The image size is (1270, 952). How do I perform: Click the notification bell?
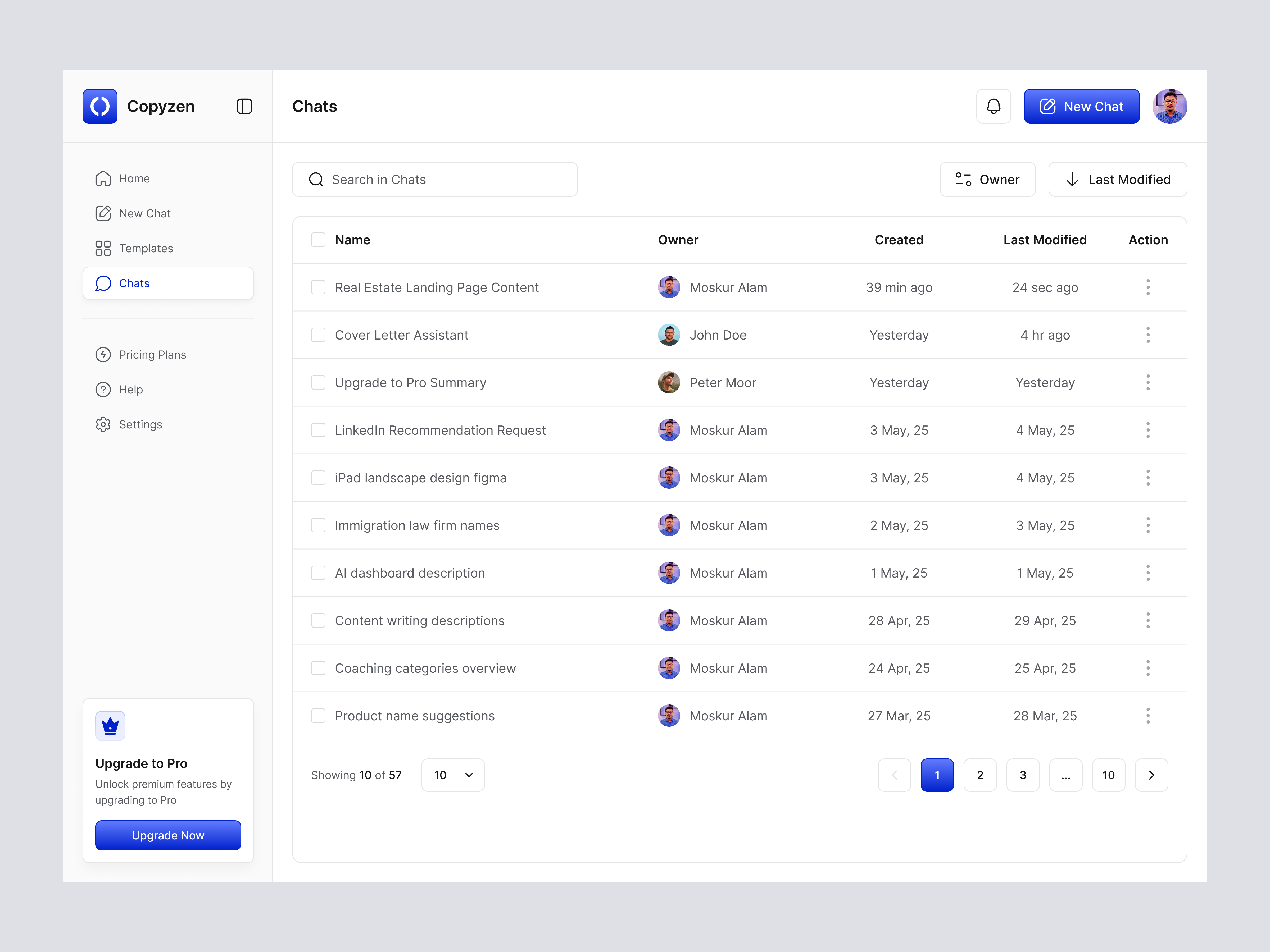[993, 106]
